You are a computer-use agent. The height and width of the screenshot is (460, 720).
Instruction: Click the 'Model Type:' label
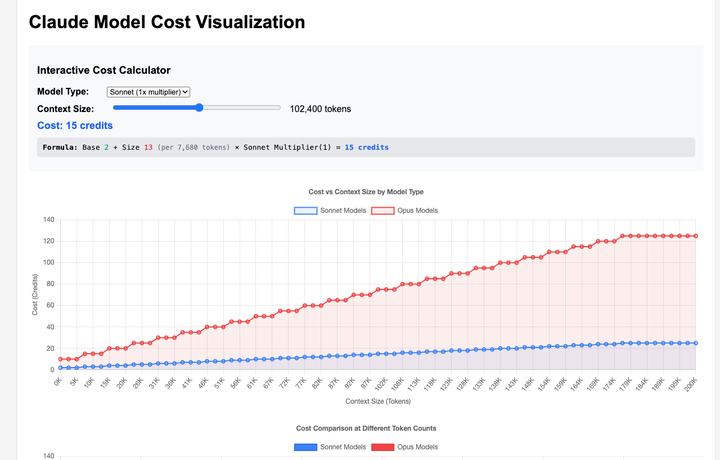(63, 91)
